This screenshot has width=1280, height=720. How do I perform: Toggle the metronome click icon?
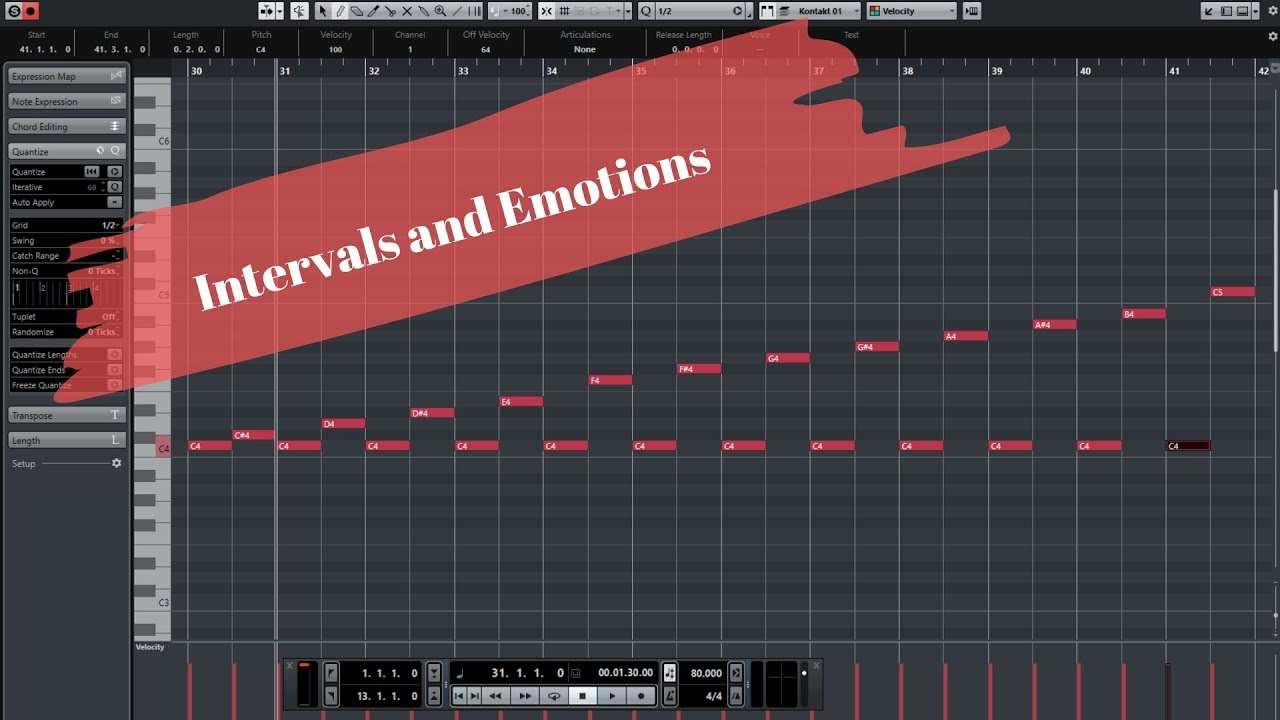pos(670,697)
